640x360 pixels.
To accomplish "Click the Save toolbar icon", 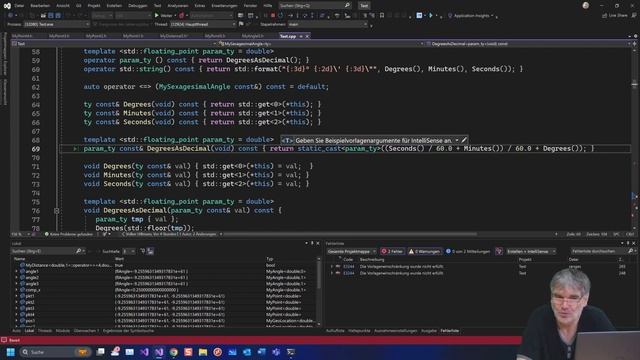I will (x=51, y=16).
